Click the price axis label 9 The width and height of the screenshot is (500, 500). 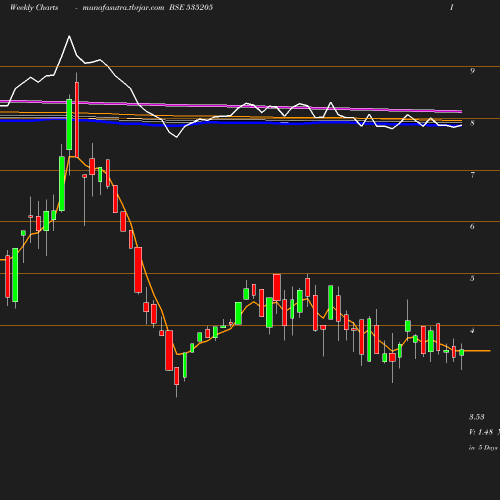tap(472, 71)
